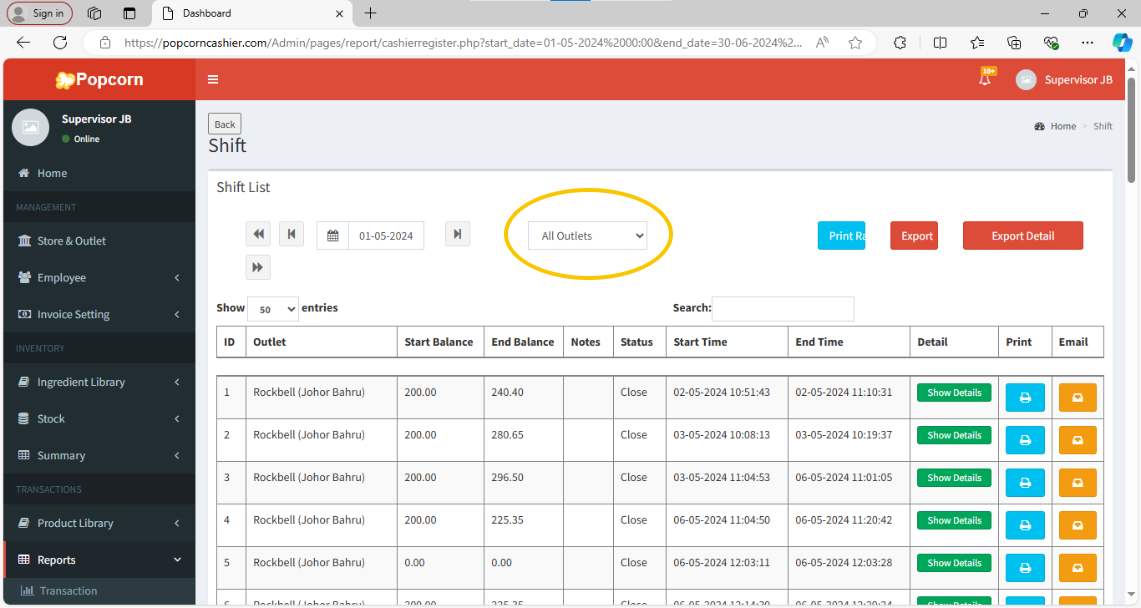Email shift row 3 report
1141x608 pixels.
tap(1078, 483)
